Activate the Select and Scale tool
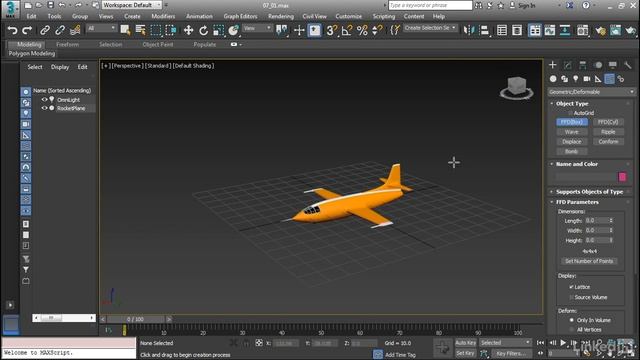The width and height of the screenshot is (640, 360). [x=218, y=30]
